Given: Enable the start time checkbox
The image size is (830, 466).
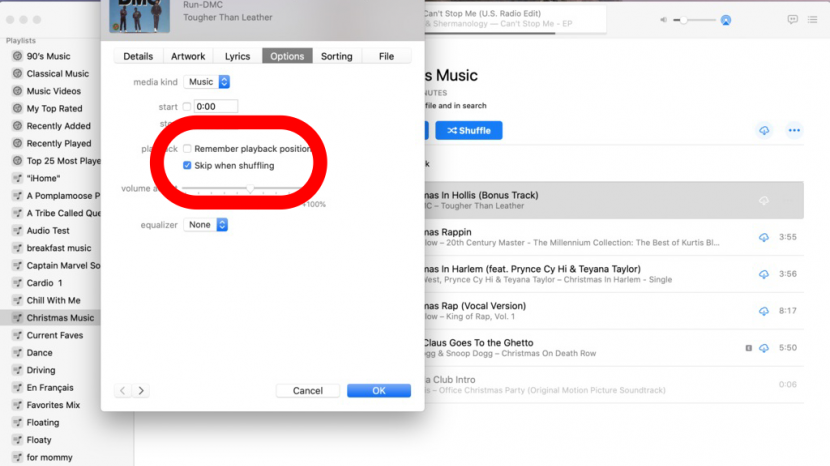Looking at the screenshot, I should click(187, 106).
